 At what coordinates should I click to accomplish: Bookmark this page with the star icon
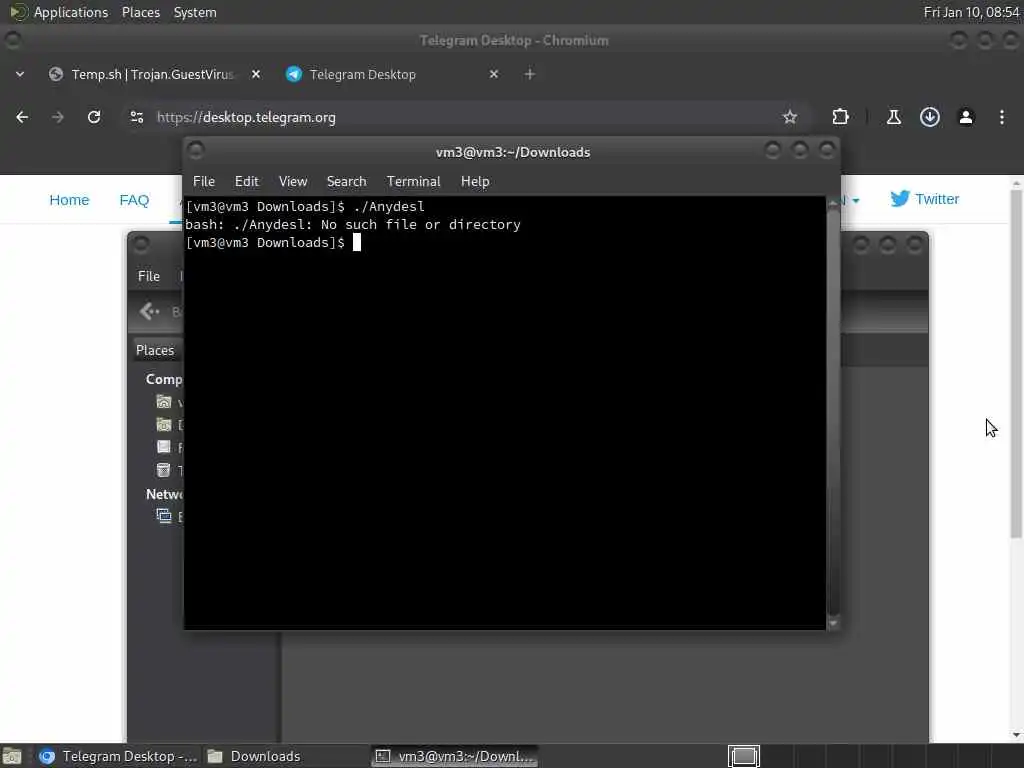coord(790,117)
